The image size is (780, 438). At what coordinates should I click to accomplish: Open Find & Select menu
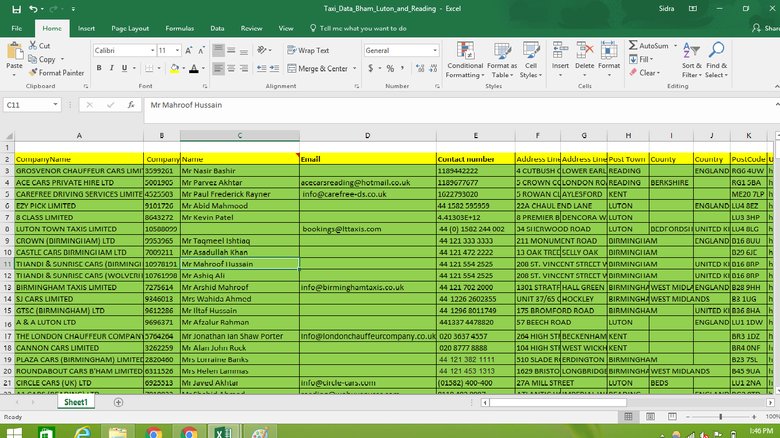click(716, 60)
